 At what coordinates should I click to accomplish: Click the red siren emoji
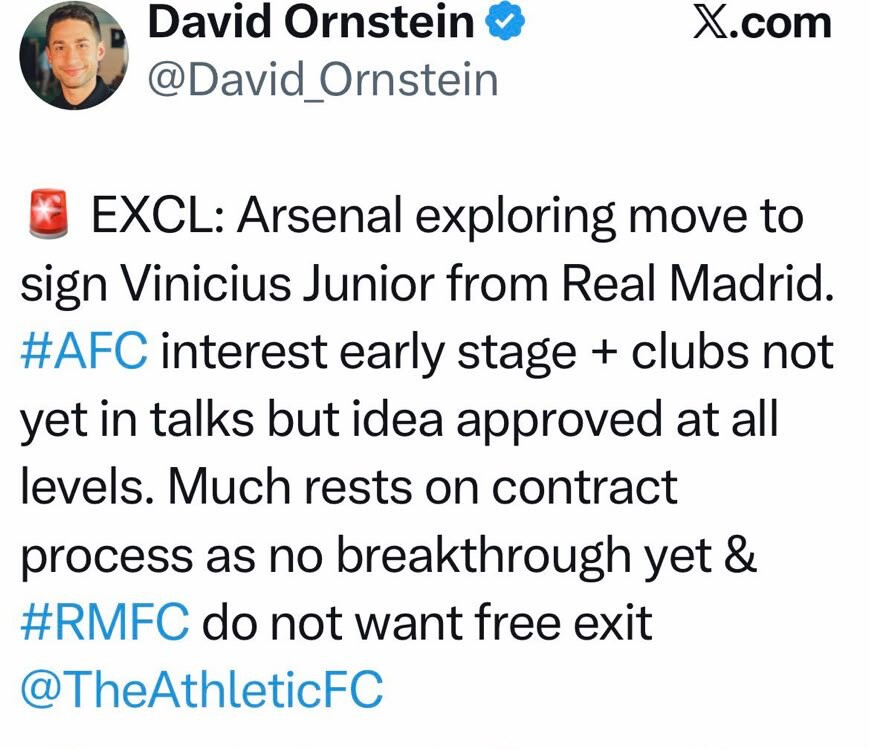coord(49,215)
